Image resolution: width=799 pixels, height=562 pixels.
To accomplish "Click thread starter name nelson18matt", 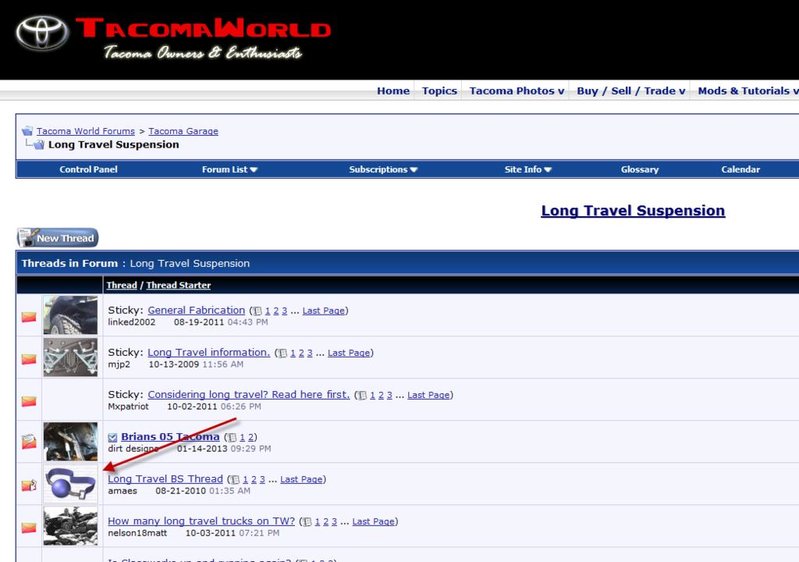I will pyautogui.click(x=137, y=533).
